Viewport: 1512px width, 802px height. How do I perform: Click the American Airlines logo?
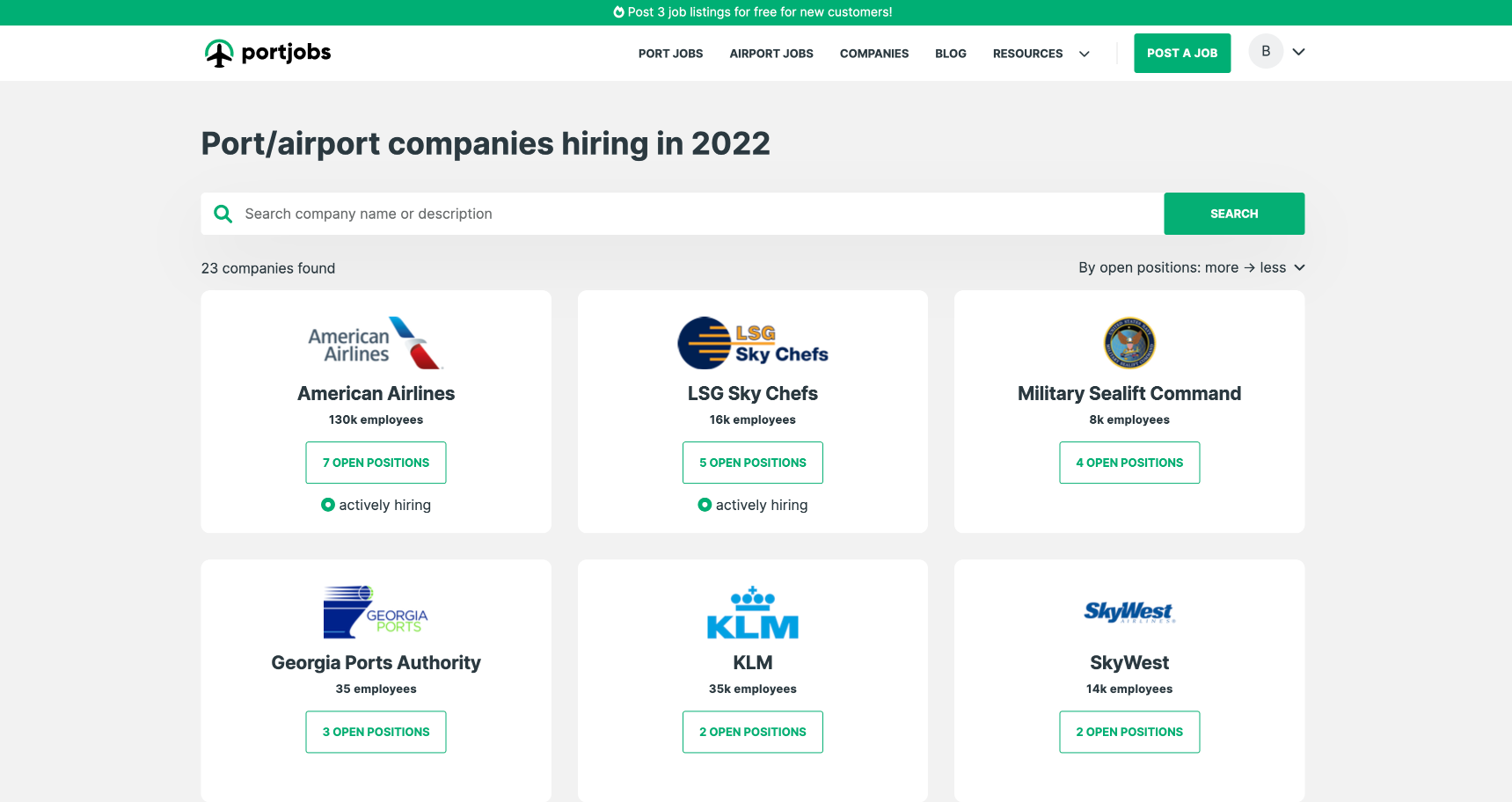(x=376, y=343)
